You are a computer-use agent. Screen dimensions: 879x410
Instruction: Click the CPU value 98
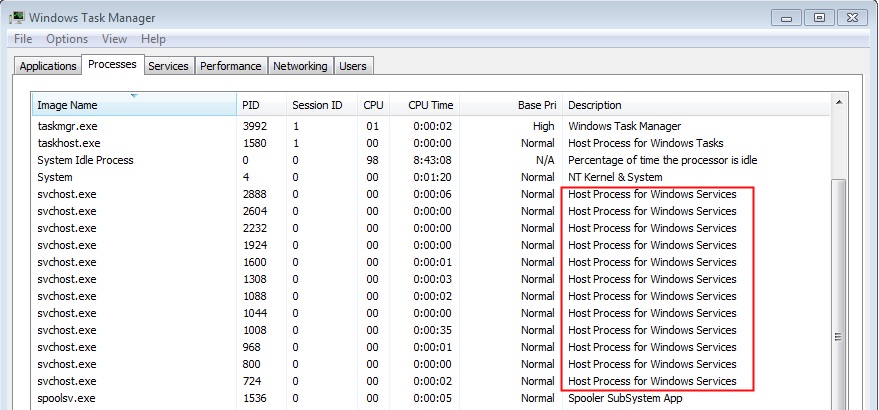(x=373, y=160)
